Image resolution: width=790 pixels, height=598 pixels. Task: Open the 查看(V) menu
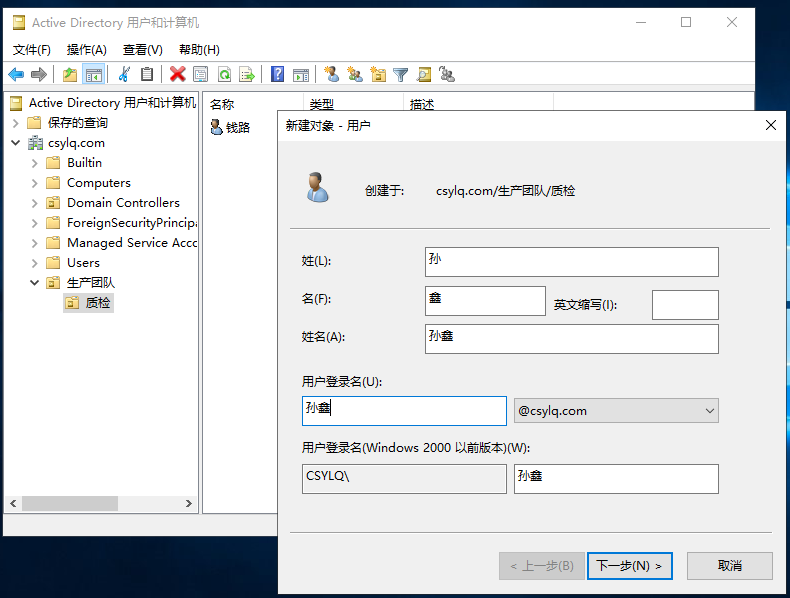click(143, 50)
